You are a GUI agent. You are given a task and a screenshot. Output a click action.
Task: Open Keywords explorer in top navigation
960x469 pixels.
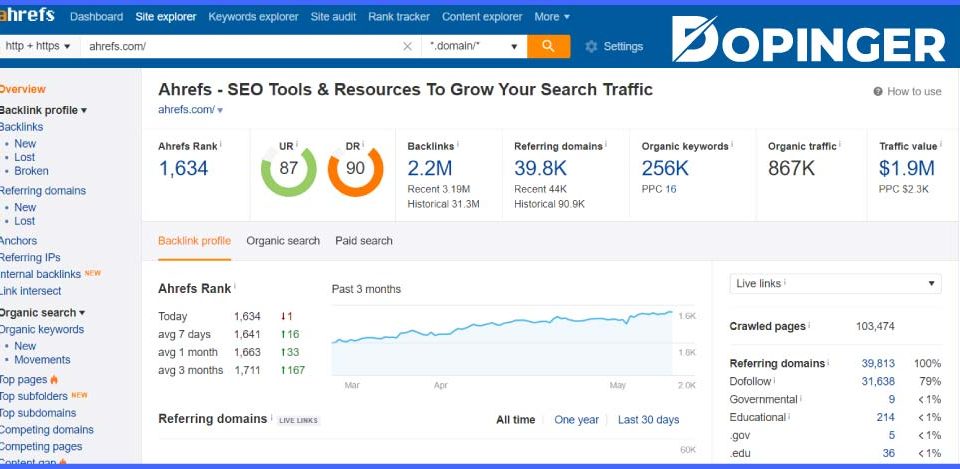253,17
